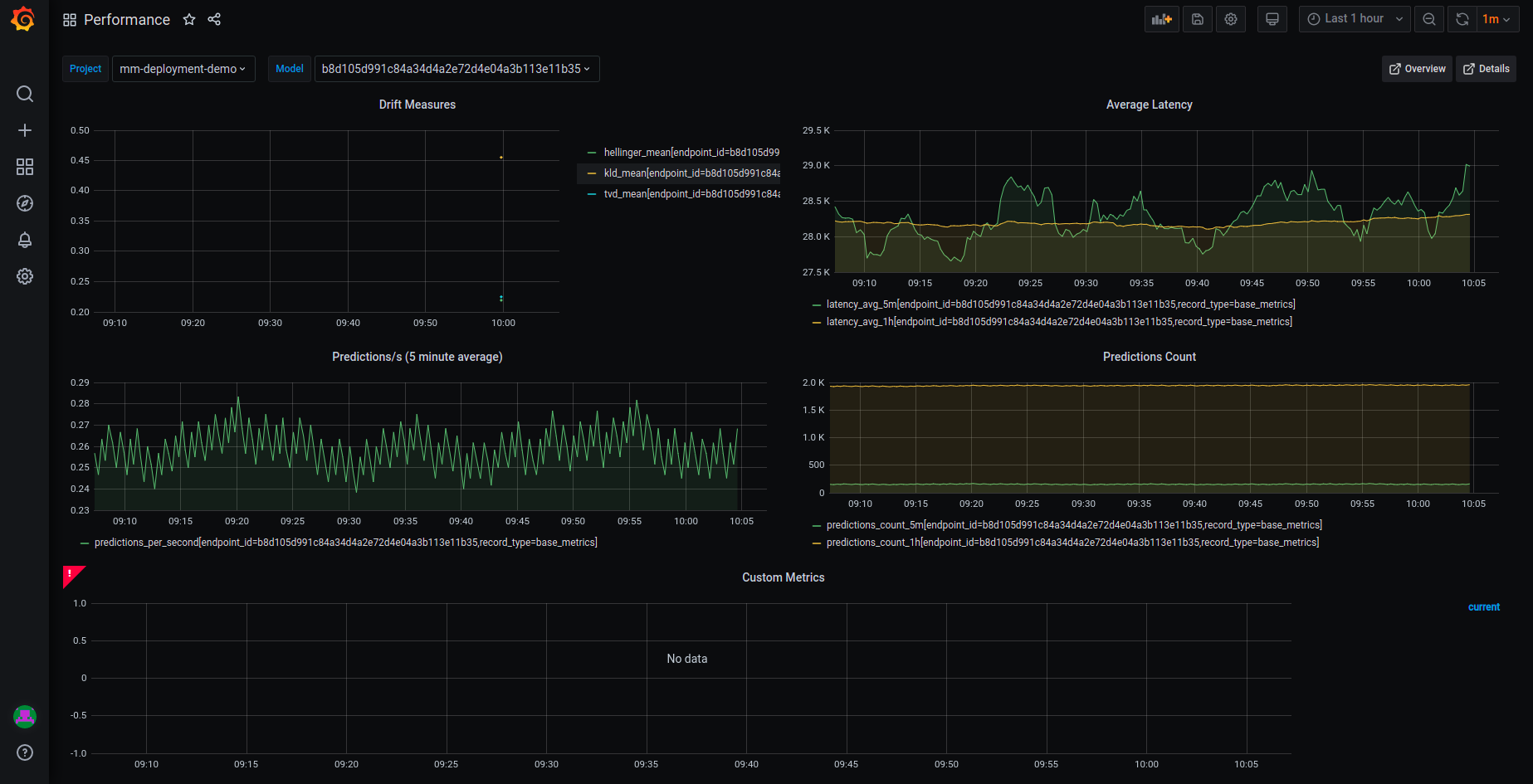The width and height of the screenshot is (1533, 784).
Task: Open the mm-deployment-demo project dropdown
Action: [183, 69]
